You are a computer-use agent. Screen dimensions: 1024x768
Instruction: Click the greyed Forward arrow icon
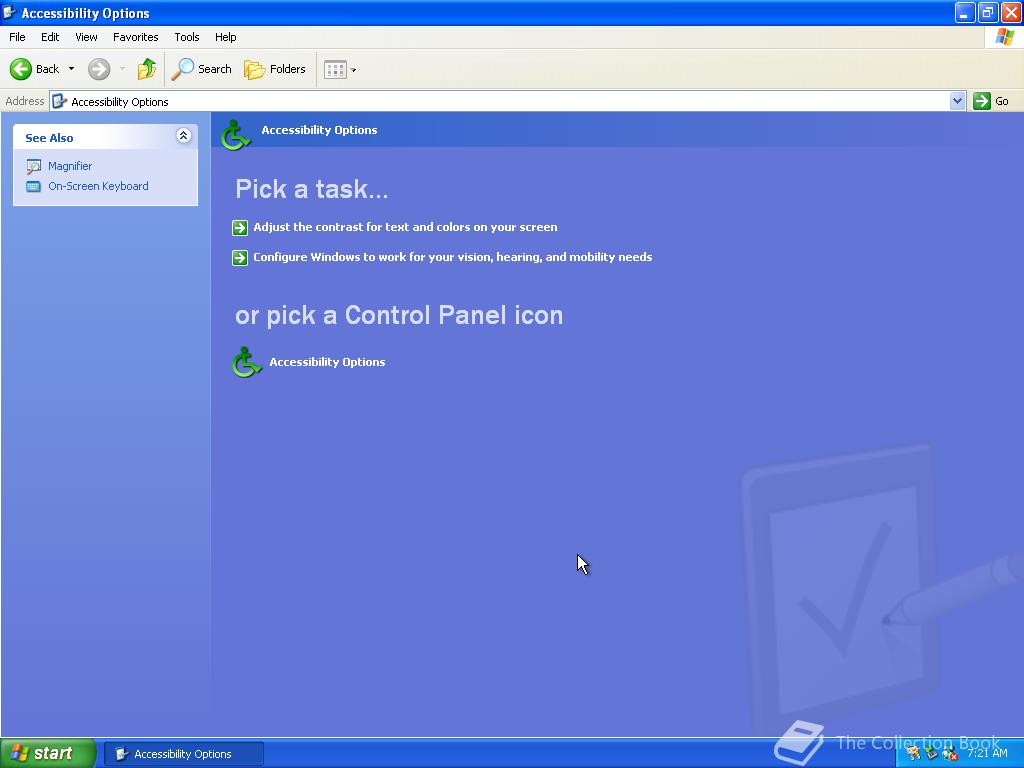(99, 69)
